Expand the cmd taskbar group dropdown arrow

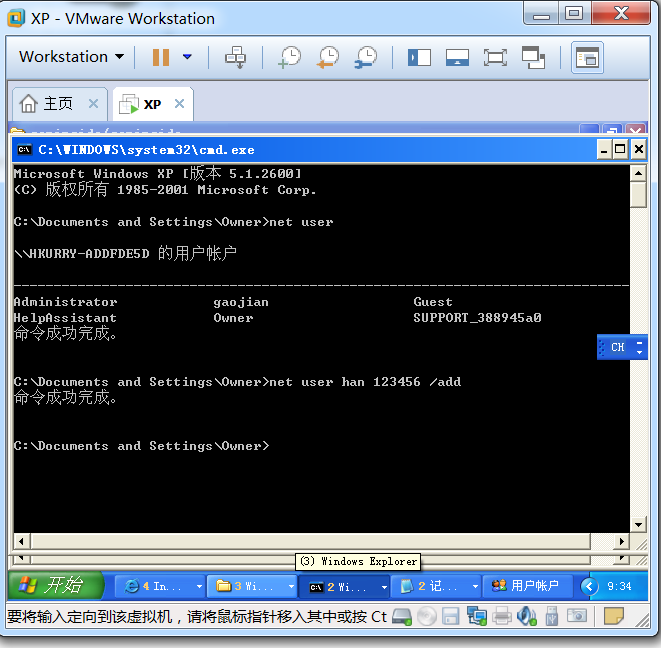click(384, 587)
